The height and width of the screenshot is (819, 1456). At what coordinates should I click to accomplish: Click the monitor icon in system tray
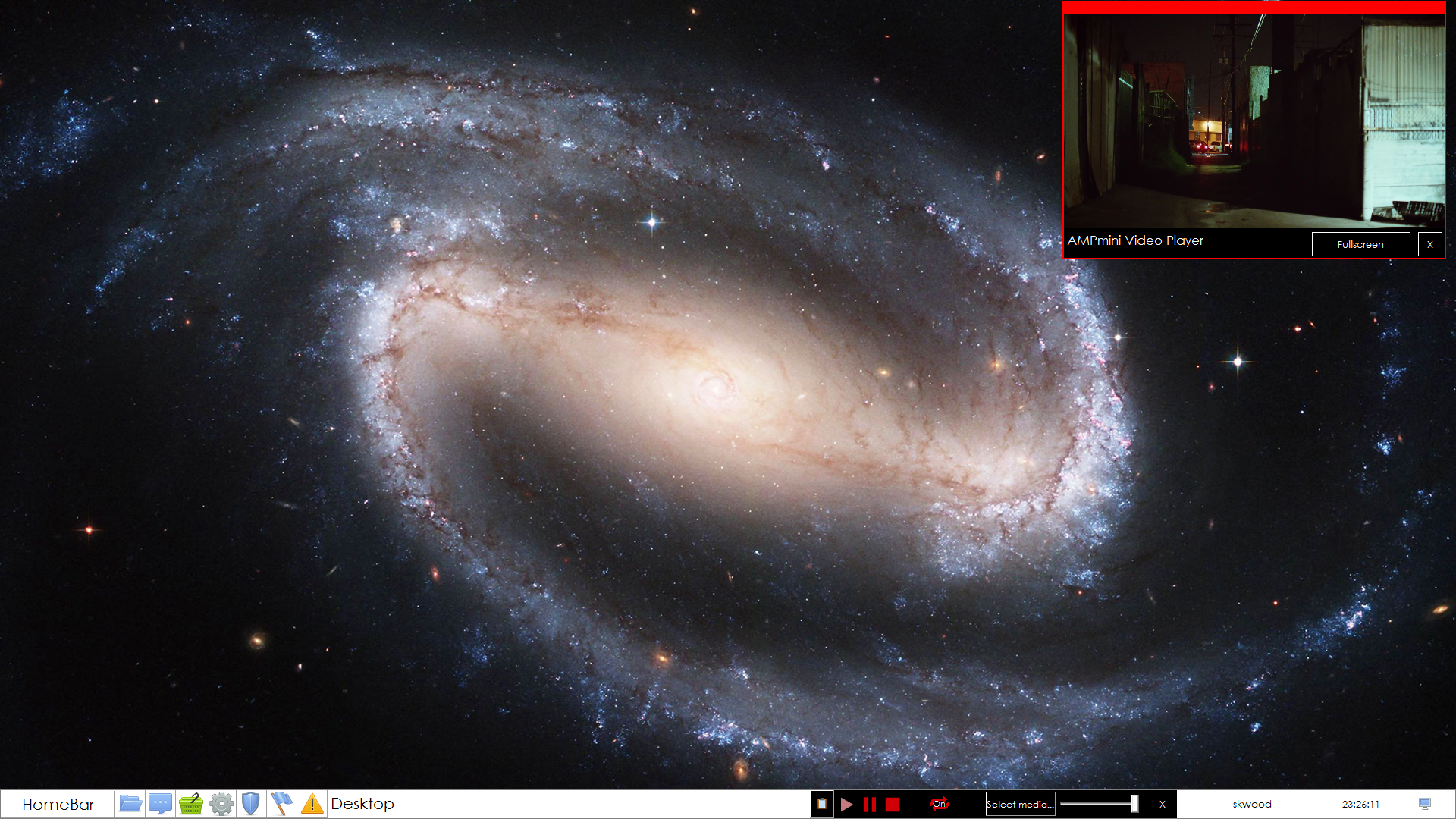[1425, 804]
